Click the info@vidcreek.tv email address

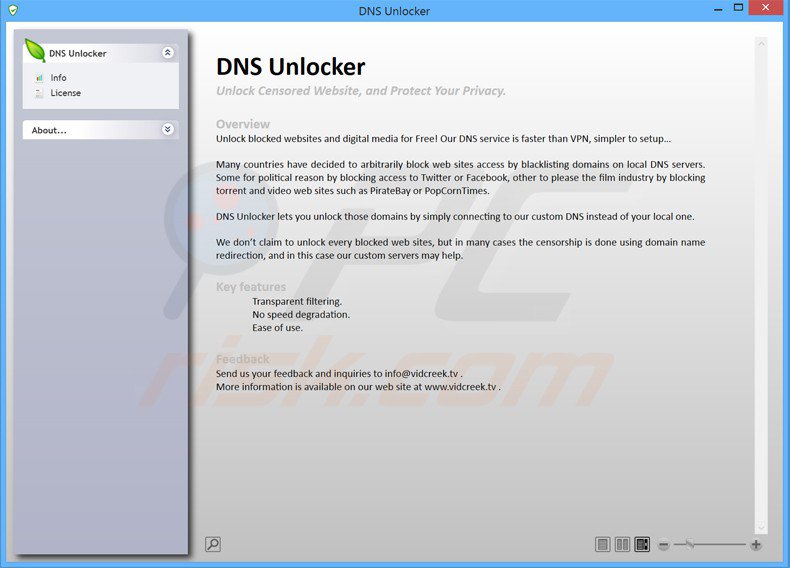[x=421, y=374]
